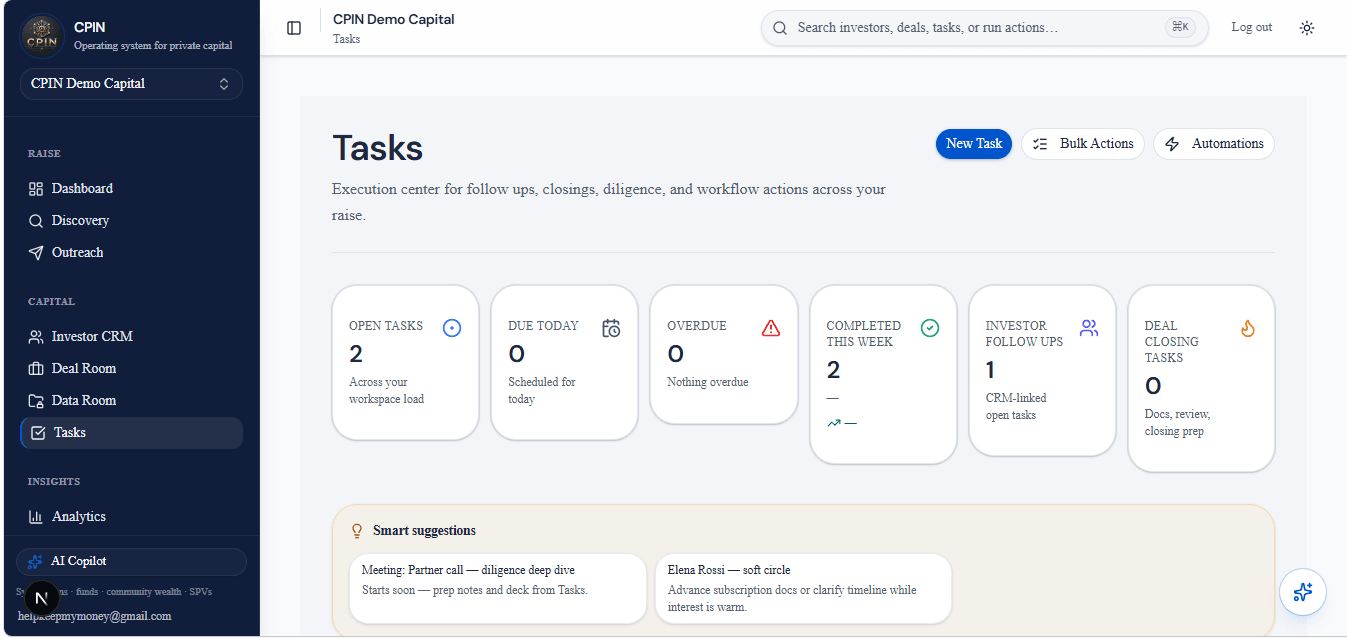Select the Due Today stat card
Viewport: 1347px width, 639px height.
[564, 362]
